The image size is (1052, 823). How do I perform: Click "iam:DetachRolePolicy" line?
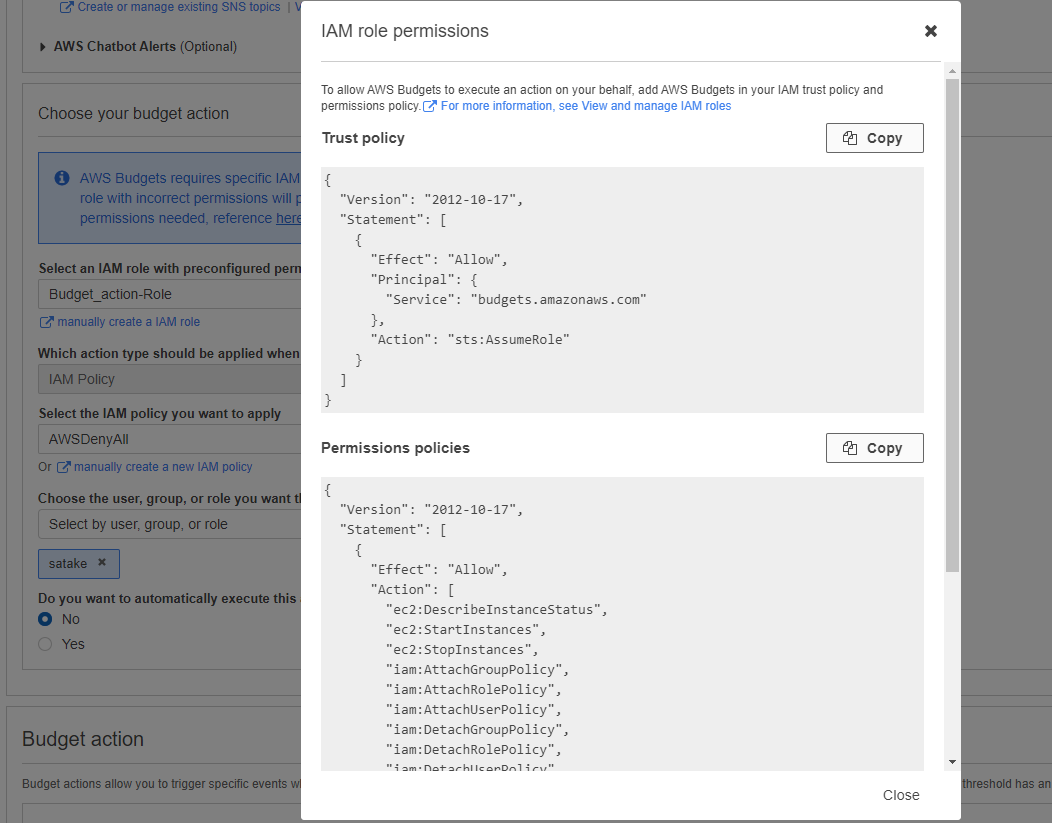[473, 750]
